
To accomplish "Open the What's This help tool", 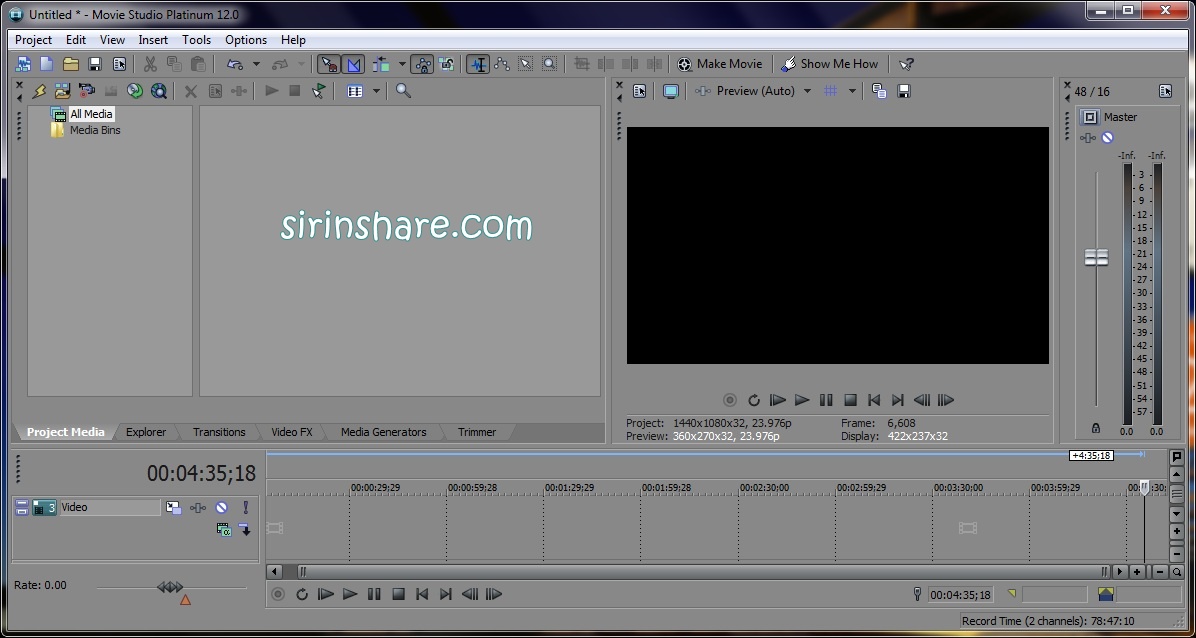I will pyautogui.click(x=906, y=64).
